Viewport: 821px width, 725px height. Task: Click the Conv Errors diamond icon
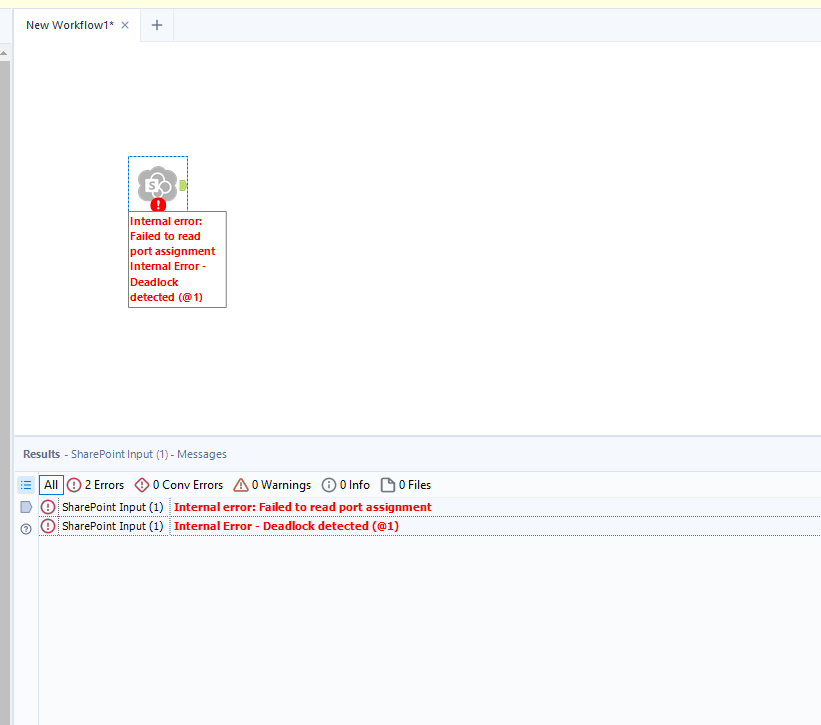tap(141, 485)
